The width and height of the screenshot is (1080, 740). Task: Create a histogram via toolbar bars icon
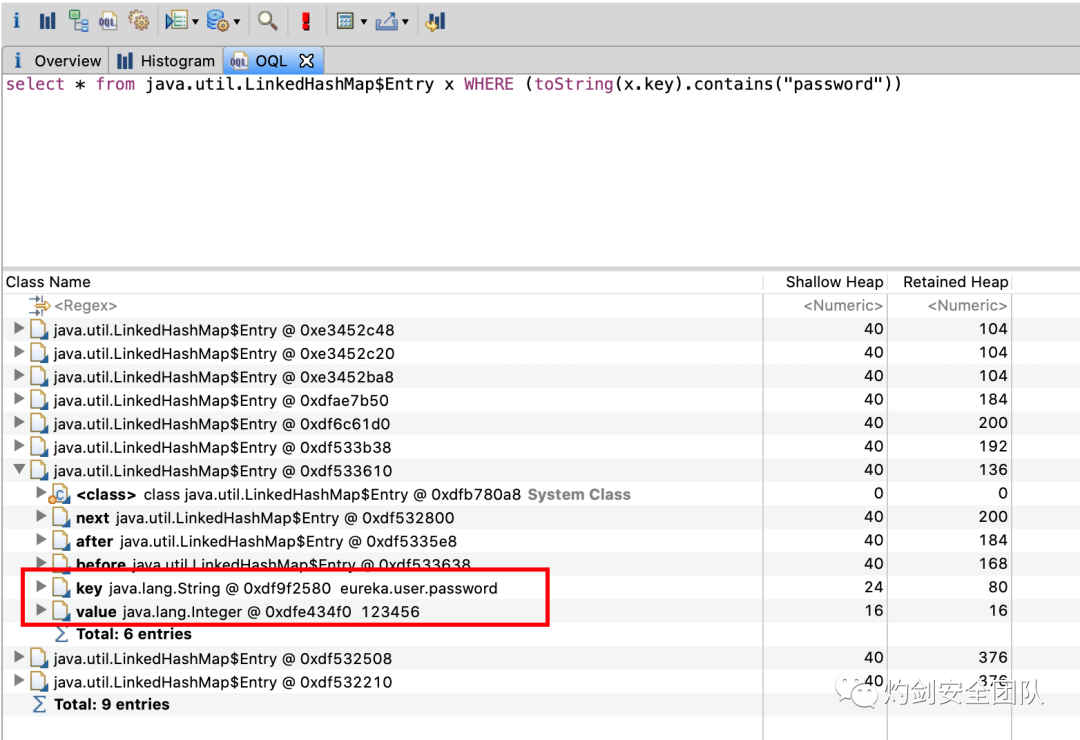click(x=48, y=21)
